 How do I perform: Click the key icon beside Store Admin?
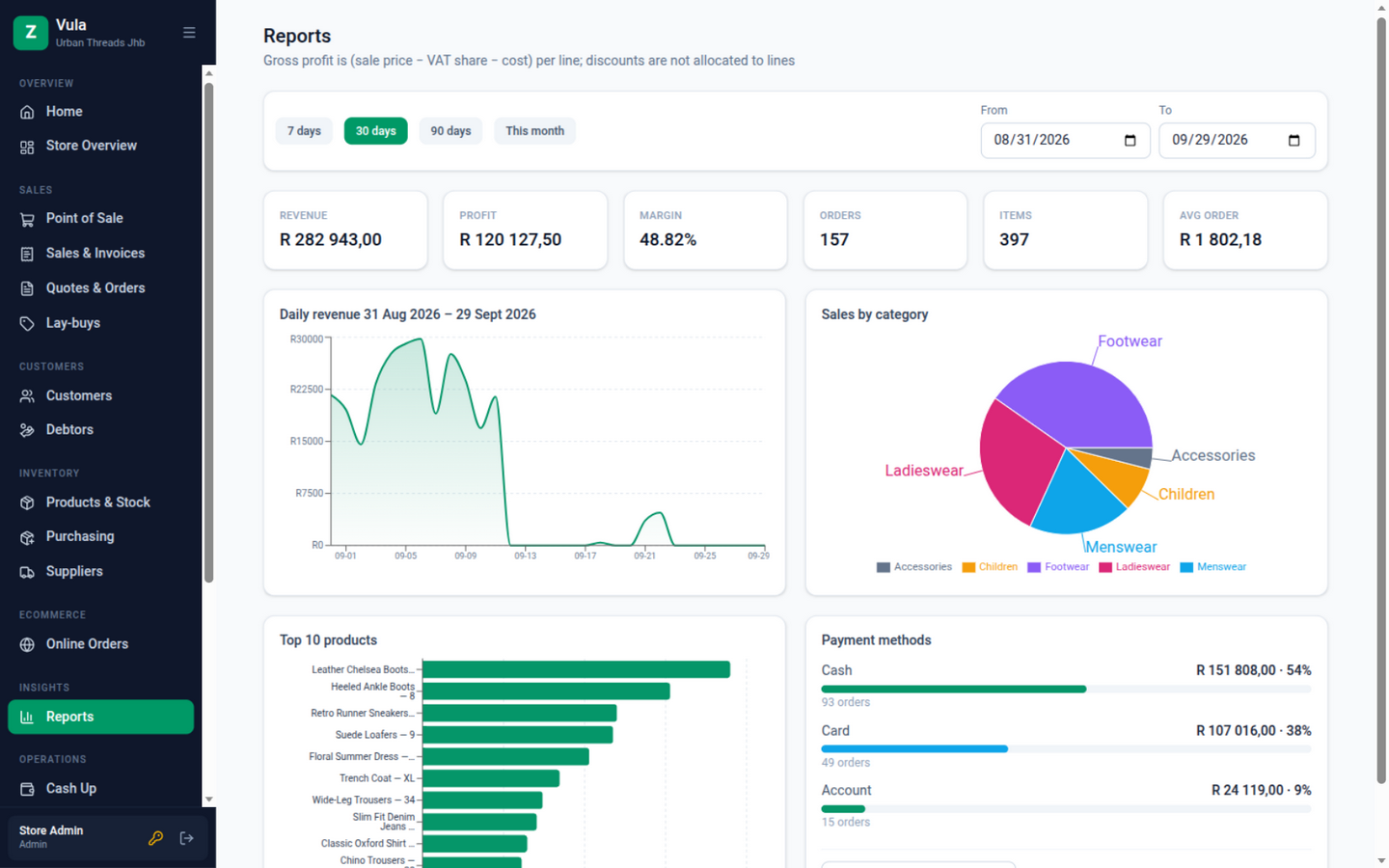pos(155,838)
